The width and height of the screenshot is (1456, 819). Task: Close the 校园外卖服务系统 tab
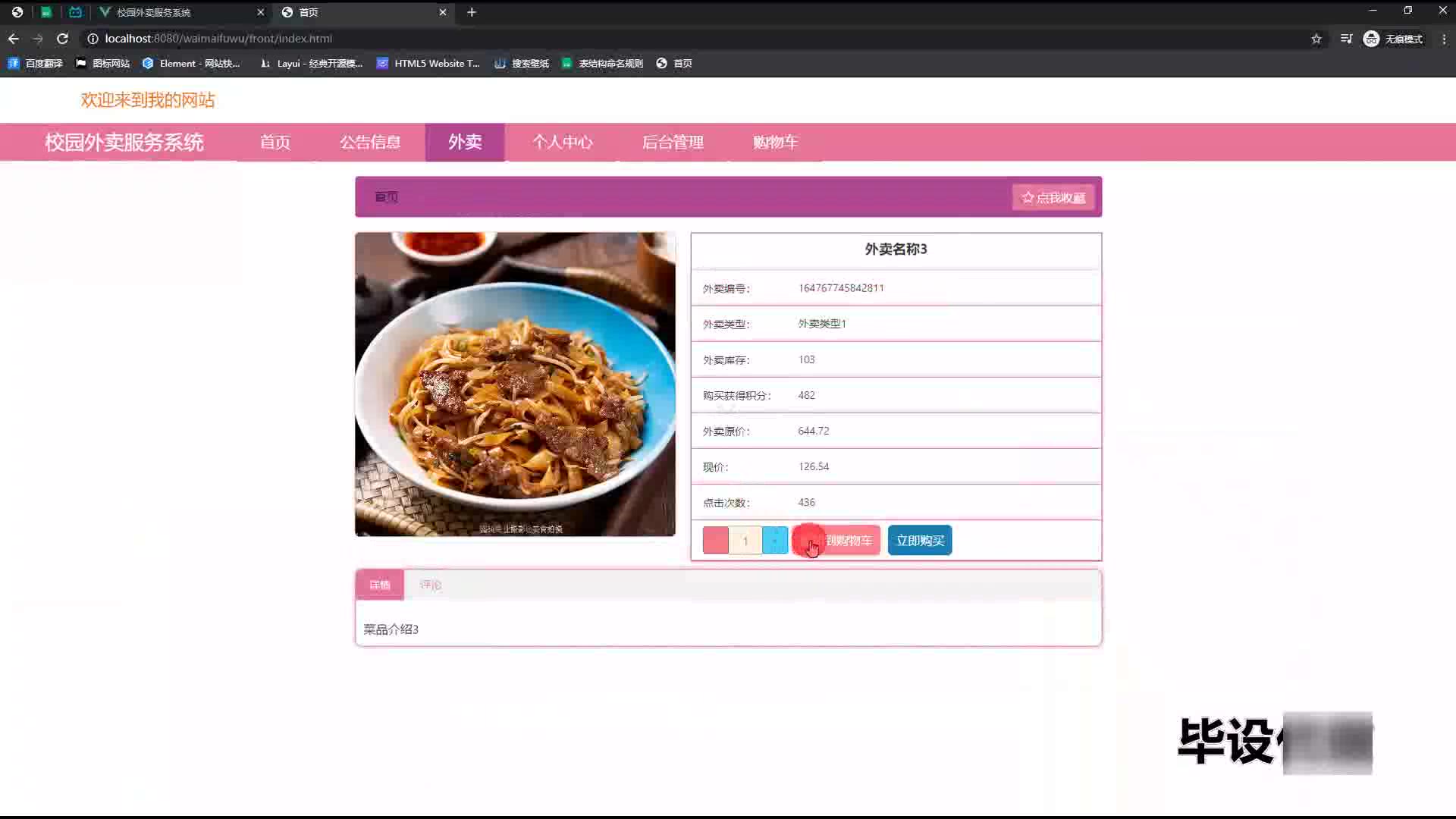[x=260, y=12]
